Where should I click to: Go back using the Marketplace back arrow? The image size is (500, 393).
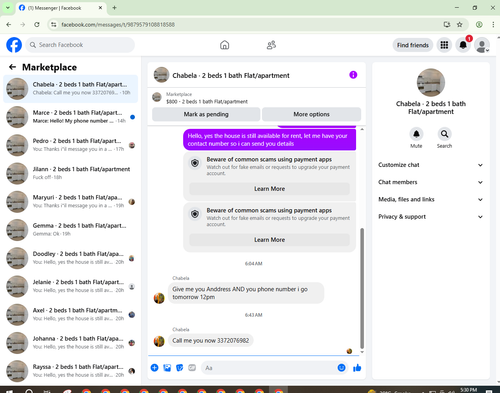(13, 67)
